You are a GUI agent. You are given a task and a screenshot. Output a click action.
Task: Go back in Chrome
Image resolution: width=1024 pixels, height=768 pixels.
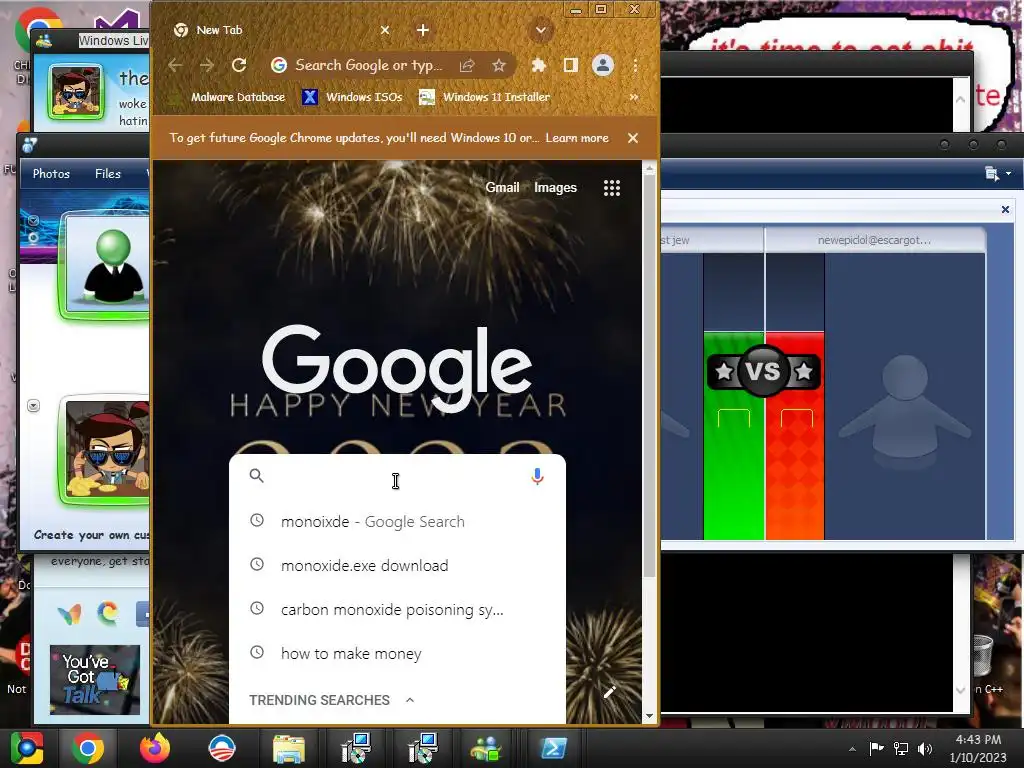click(175, 65)
